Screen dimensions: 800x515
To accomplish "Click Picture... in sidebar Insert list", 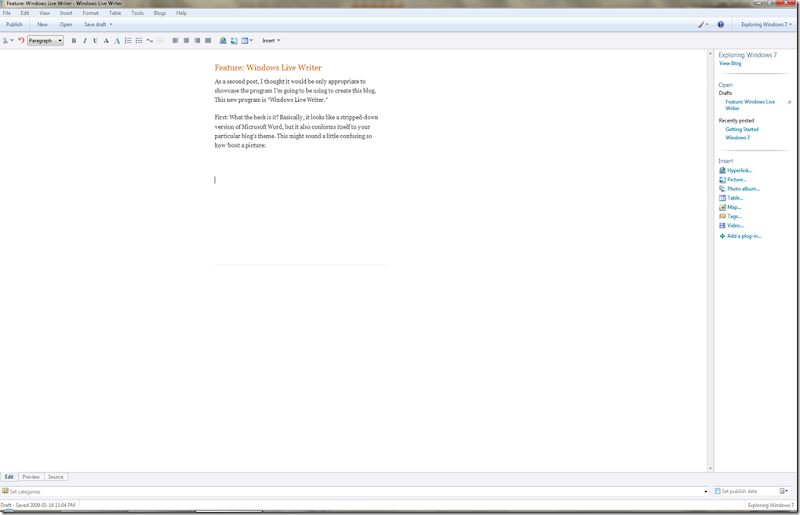I will click(737, 180).
